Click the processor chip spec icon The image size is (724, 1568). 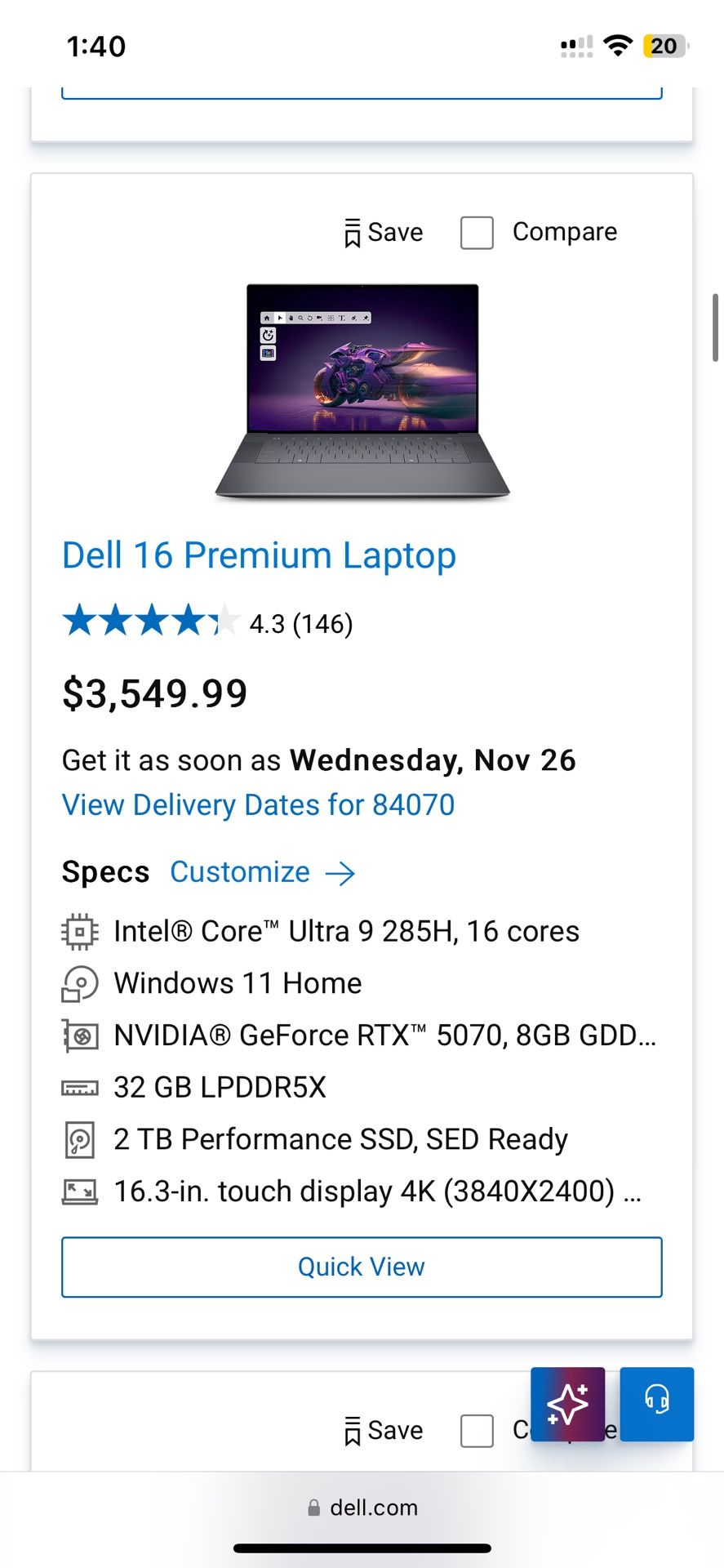coord(80,931)
